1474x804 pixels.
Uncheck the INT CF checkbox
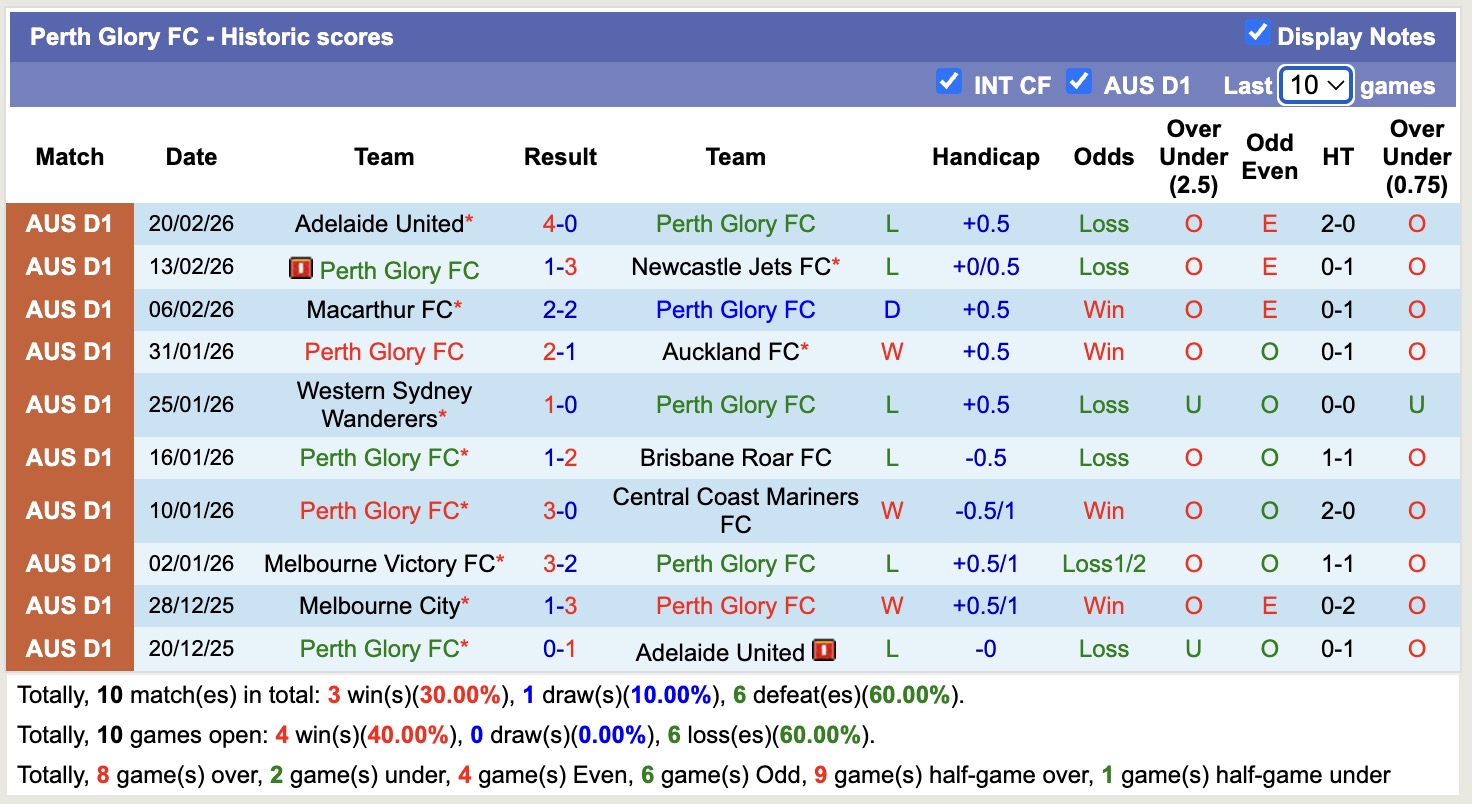(x=948, y=82)
